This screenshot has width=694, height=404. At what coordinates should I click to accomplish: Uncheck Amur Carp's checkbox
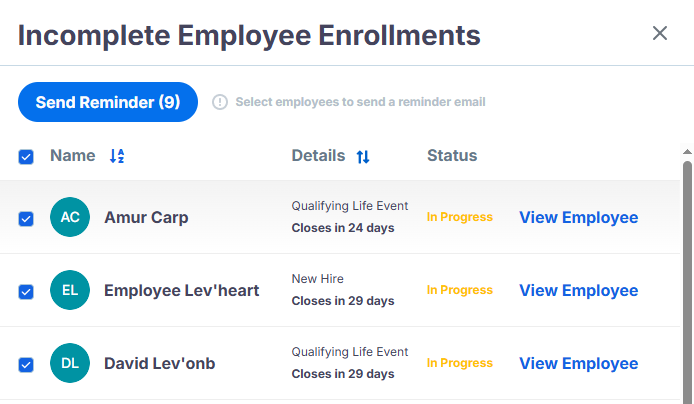pos(26,219)
